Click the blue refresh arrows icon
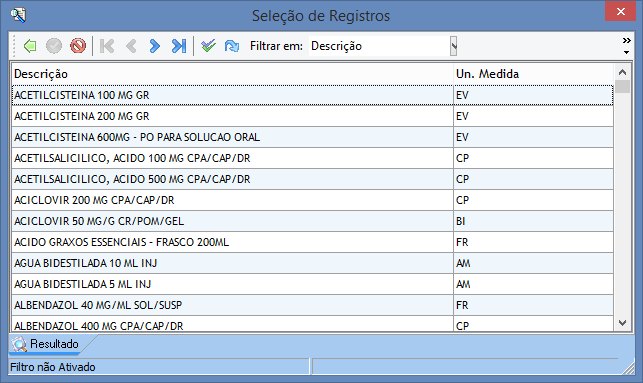 [232, 46]
